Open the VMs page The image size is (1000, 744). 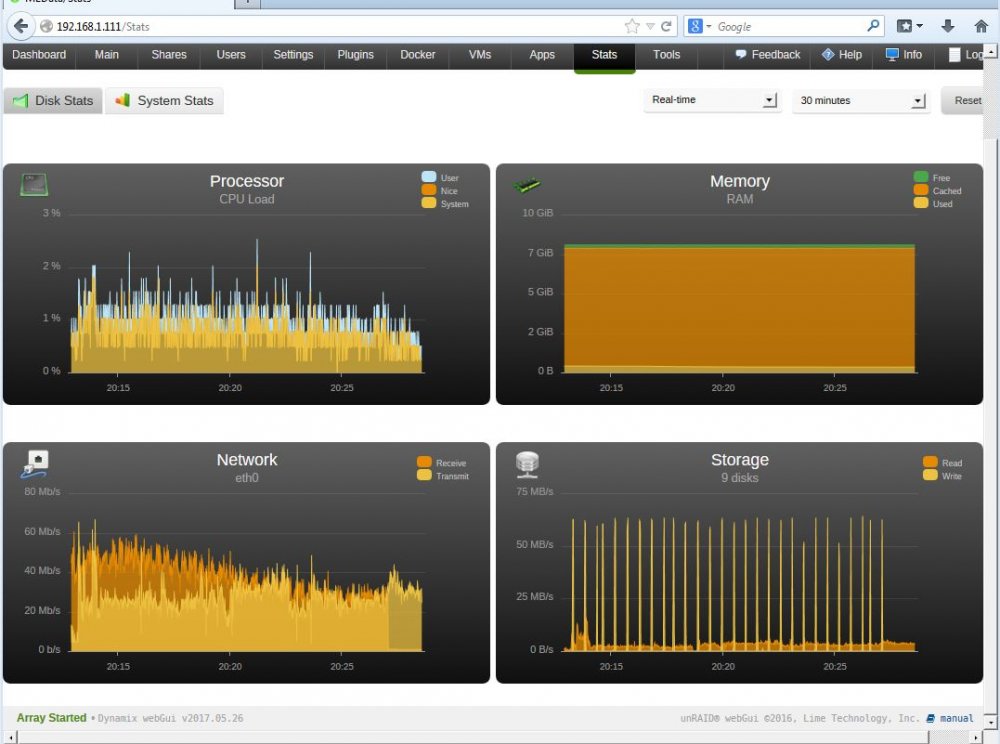click(x=480, y=55)
